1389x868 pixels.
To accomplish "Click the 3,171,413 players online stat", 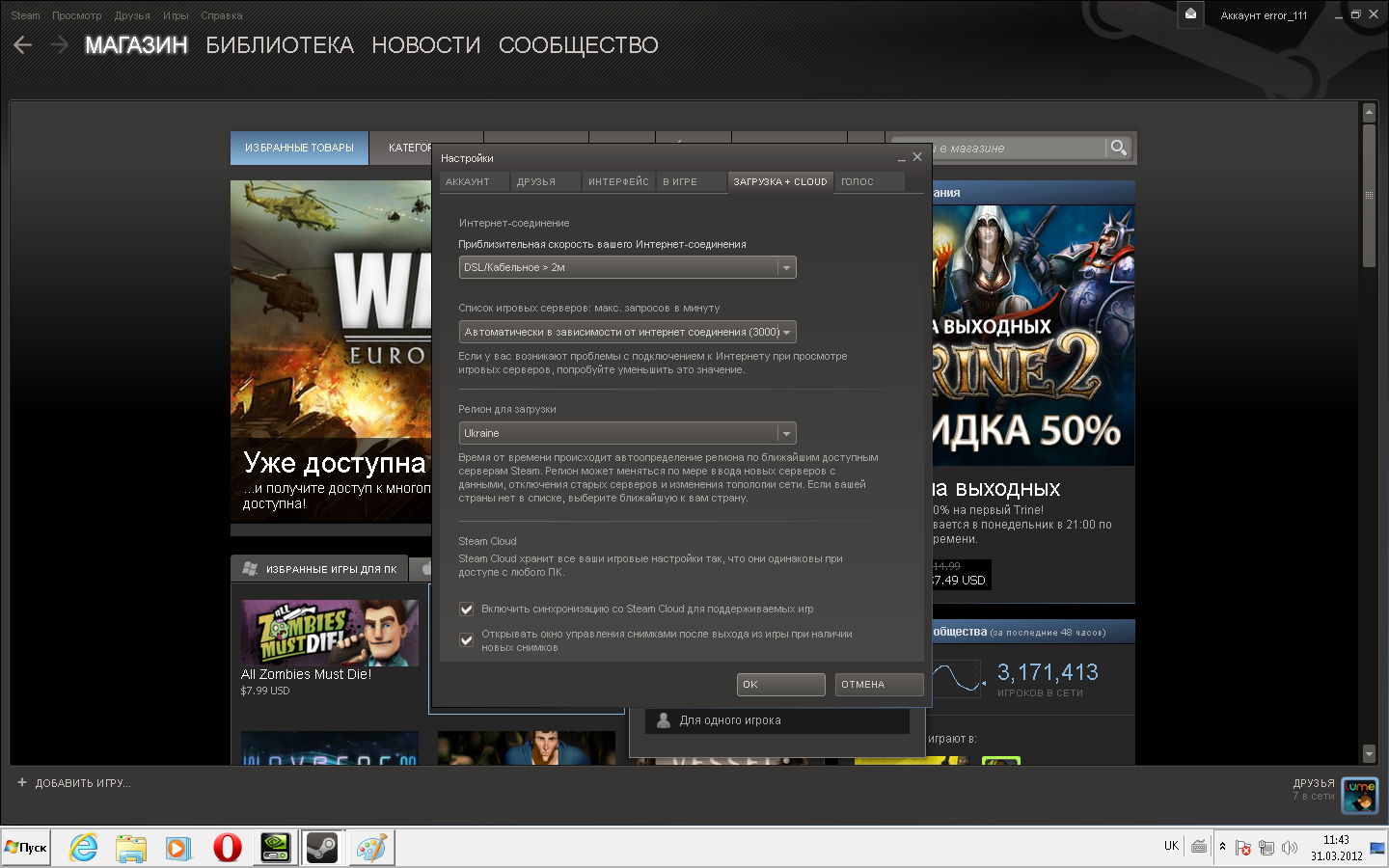I will click(x=1048, y=672).
